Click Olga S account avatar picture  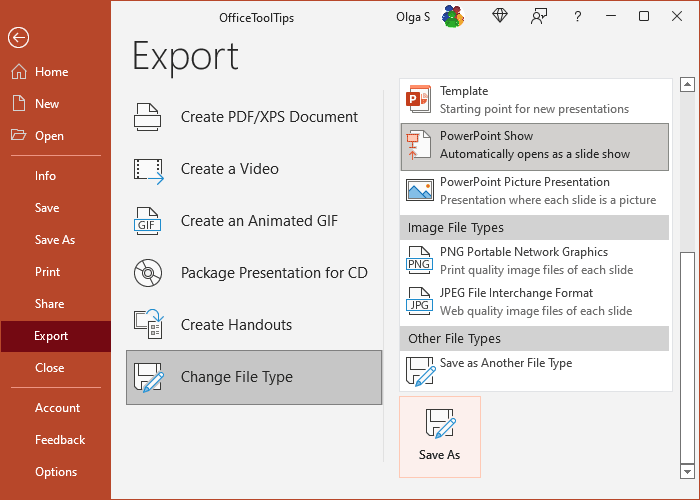[x=453, y=17]
